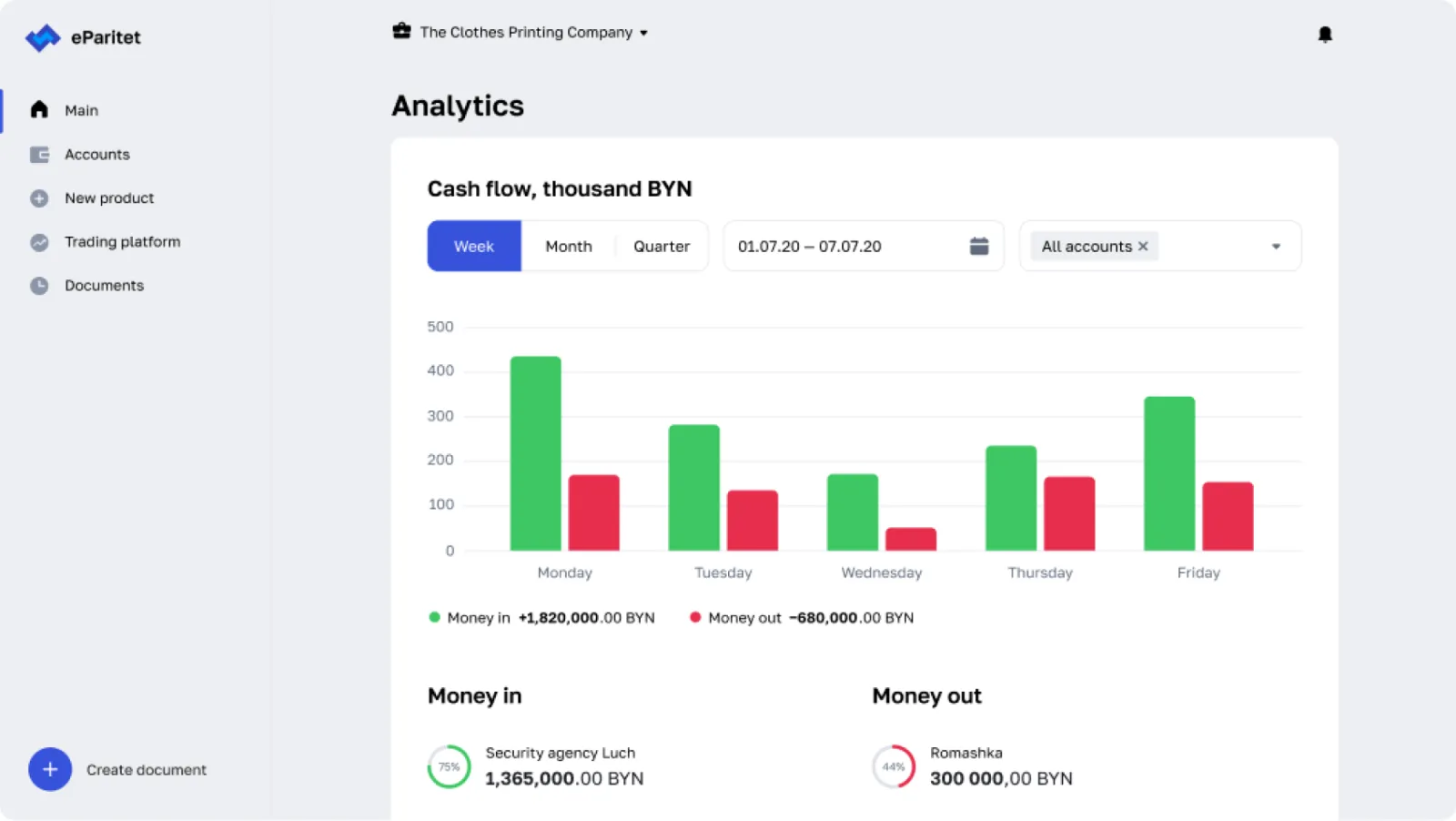Image resolution: width=1456 pixels, height=821 pixels.
Task: Click the 500 y-axis value
Action: tap(440, 327)
